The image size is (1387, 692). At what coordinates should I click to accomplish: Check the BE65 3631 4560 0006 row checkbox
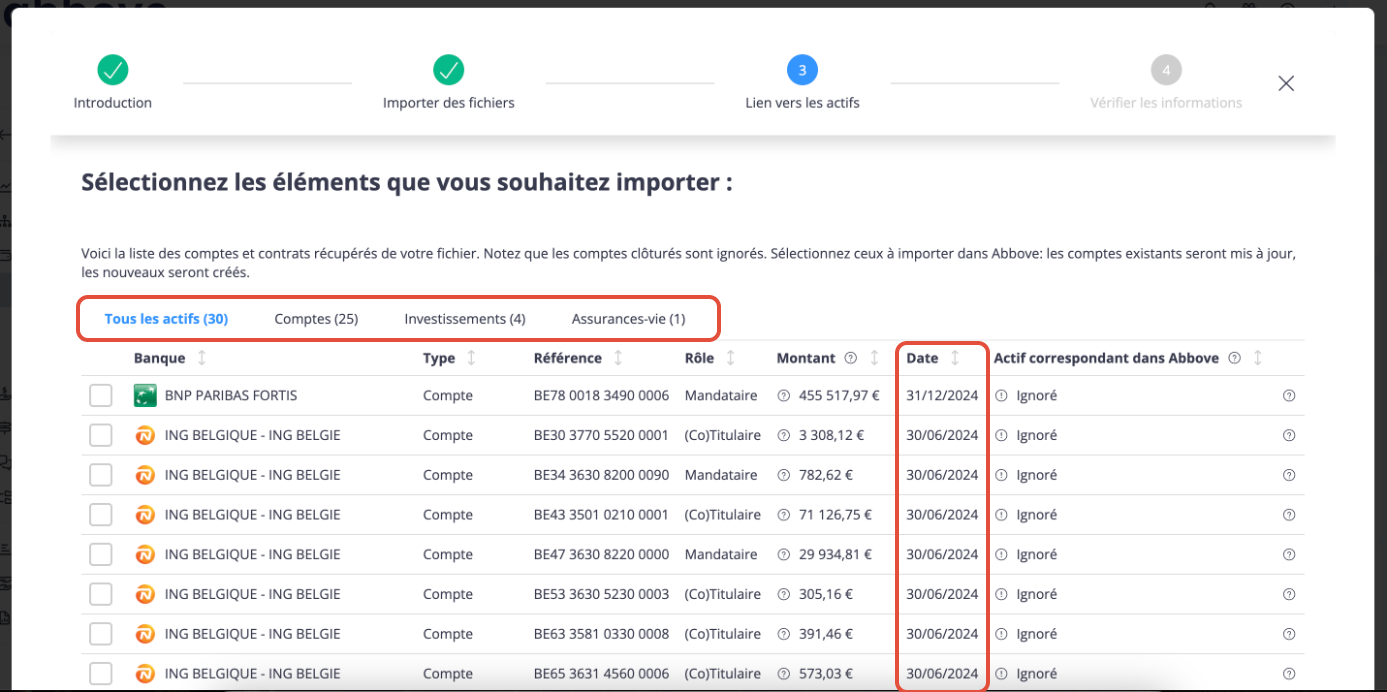click(101, 674)
